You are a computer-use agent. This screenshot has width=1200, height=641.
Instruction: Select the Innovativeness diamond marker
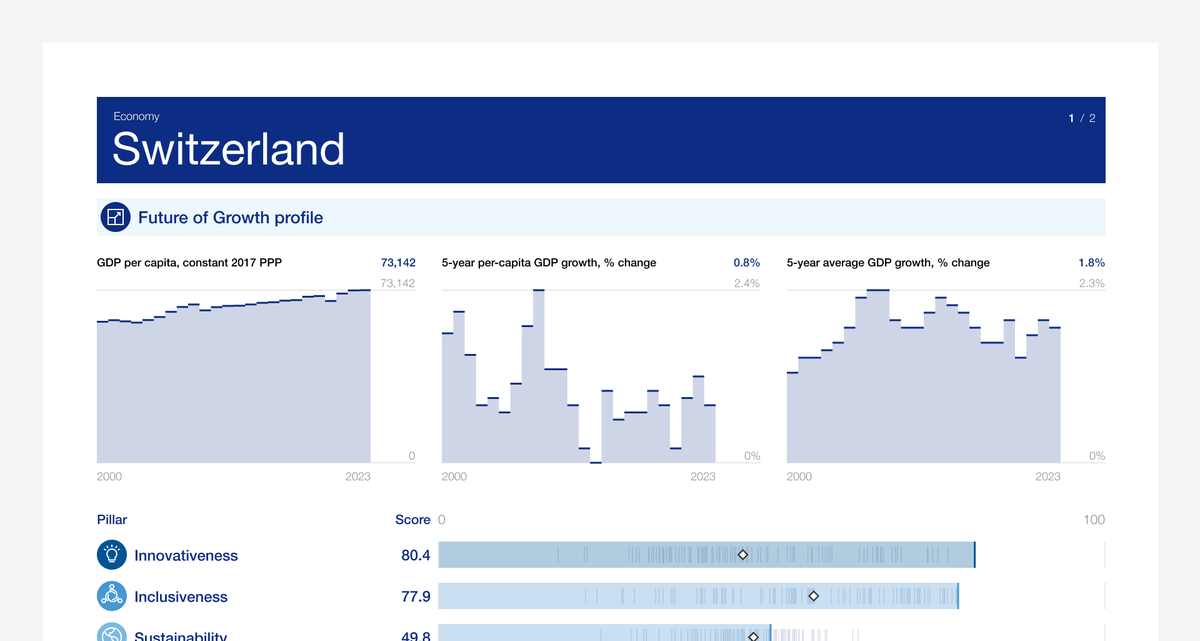tap(743, 554)
